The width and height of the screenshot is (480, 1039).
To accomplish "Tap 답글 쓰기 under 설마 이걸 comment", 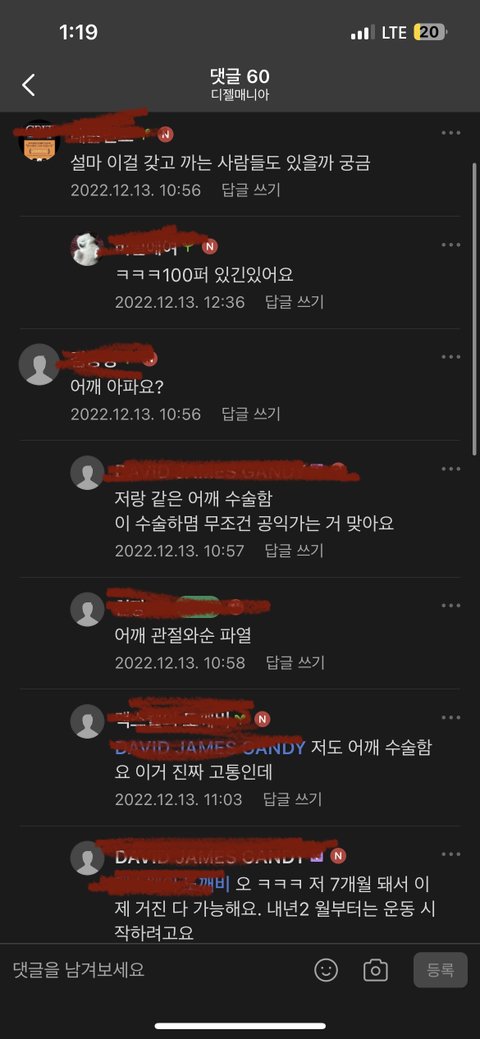I will pos(251,190).
